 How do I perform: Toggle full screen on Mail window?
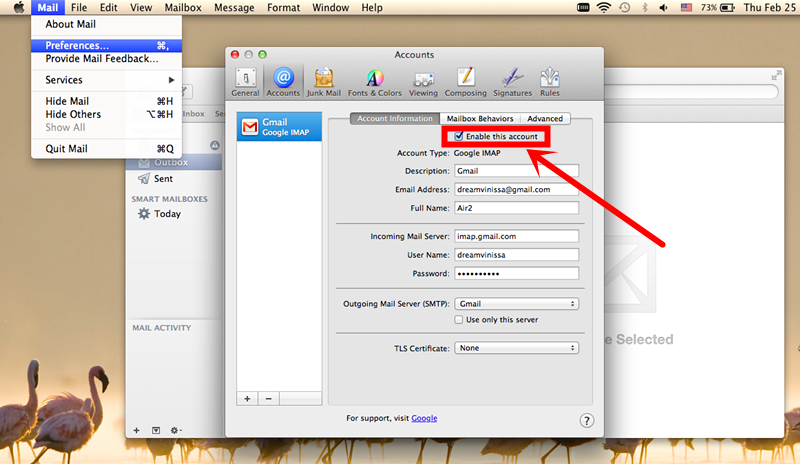[x=776, y=75]
